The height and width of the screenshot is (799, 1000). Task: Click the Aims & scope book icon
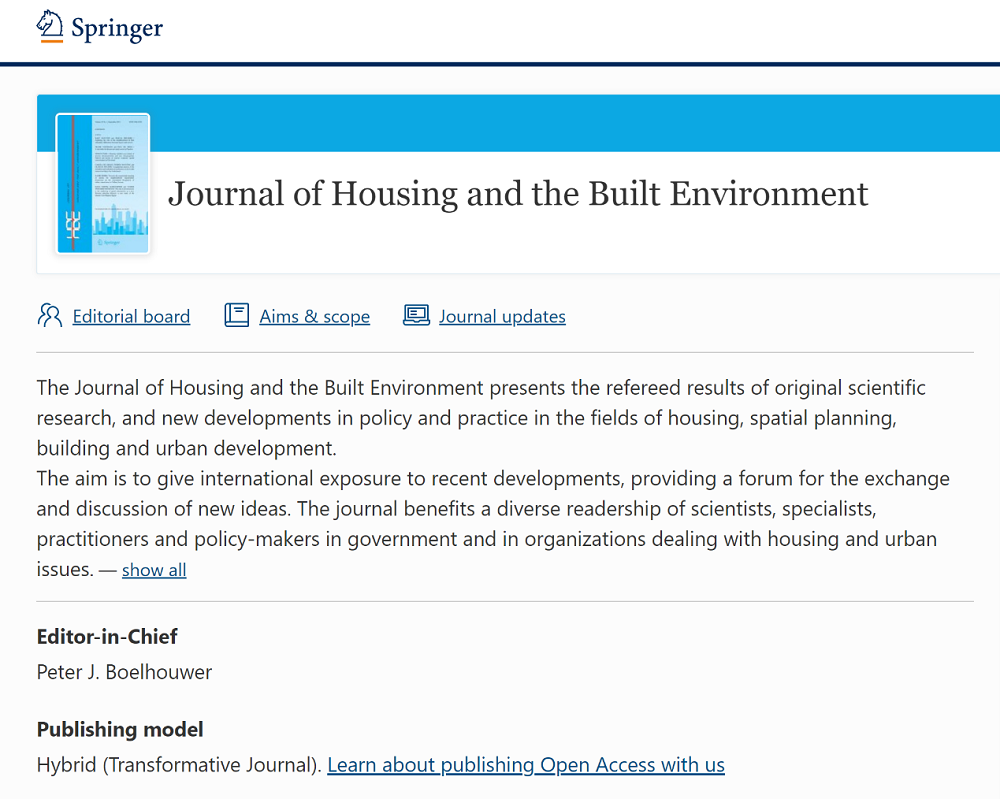(236, 316)
